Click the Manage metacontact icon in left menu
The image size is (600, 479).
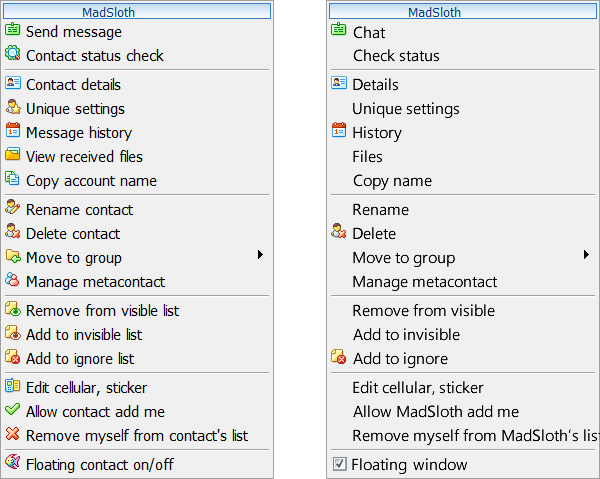point(12,281)
